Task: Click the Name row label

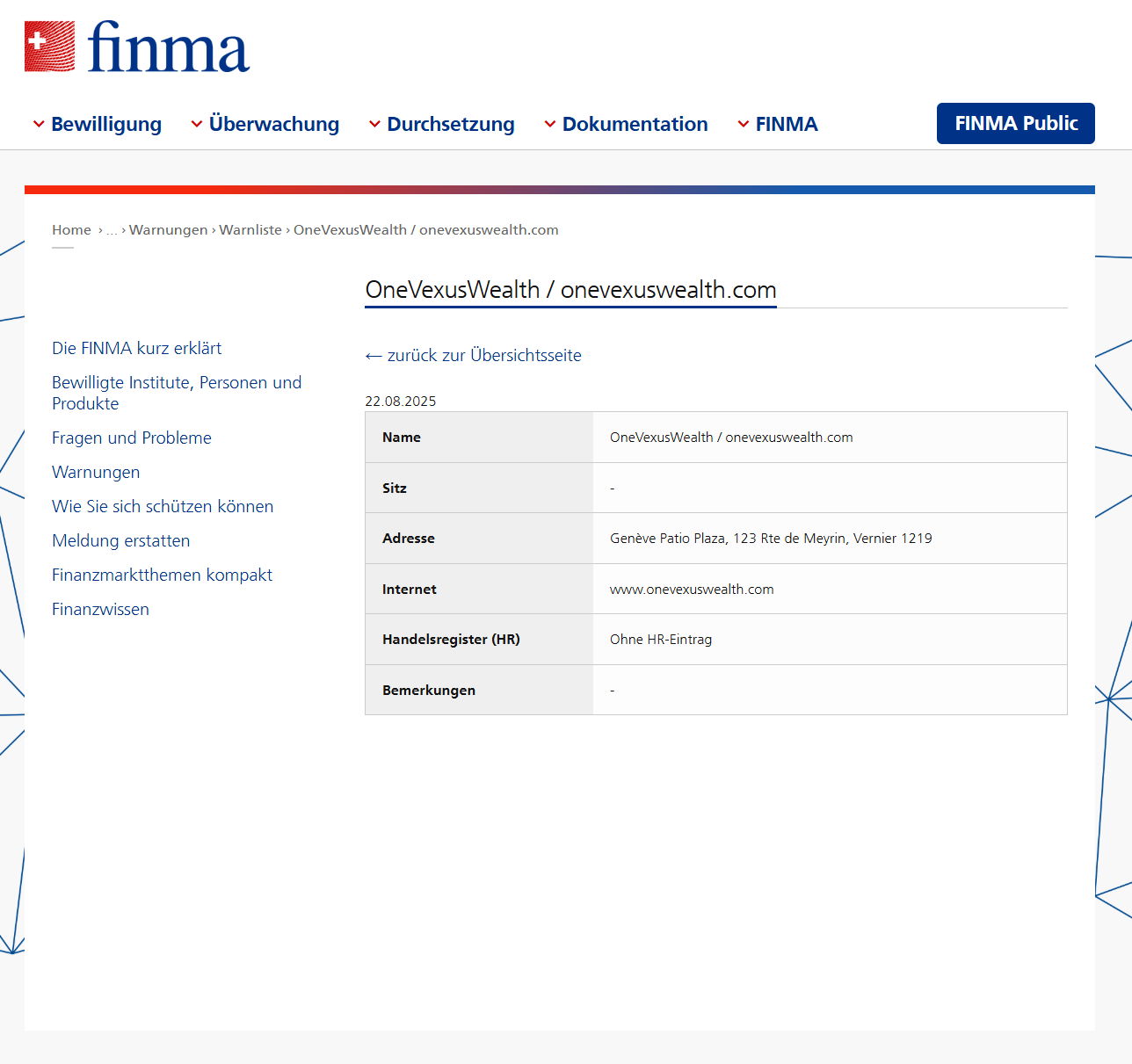Action: 402,438
